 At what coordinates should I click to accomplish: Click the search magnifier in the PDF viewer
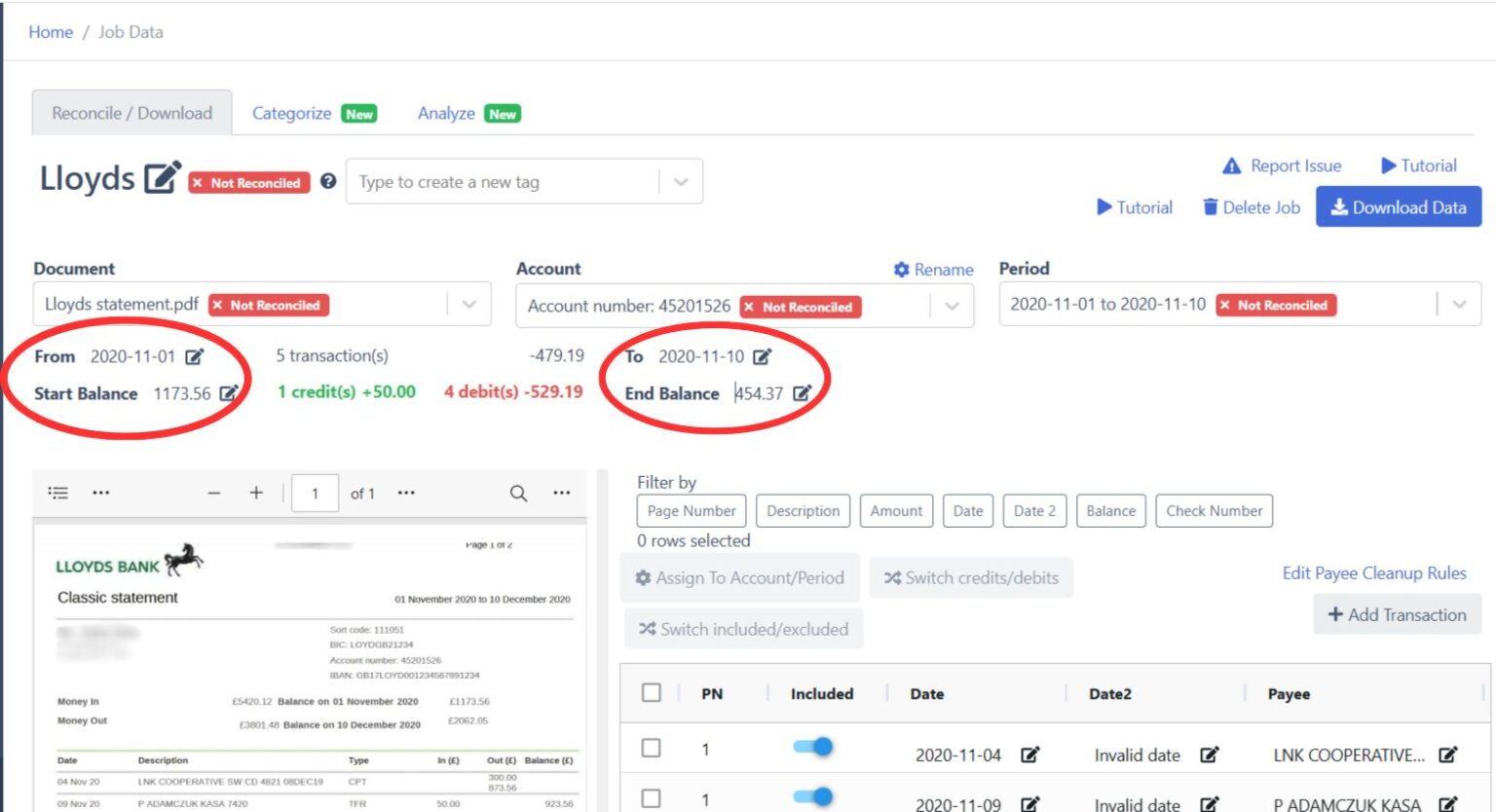(517, 493)
